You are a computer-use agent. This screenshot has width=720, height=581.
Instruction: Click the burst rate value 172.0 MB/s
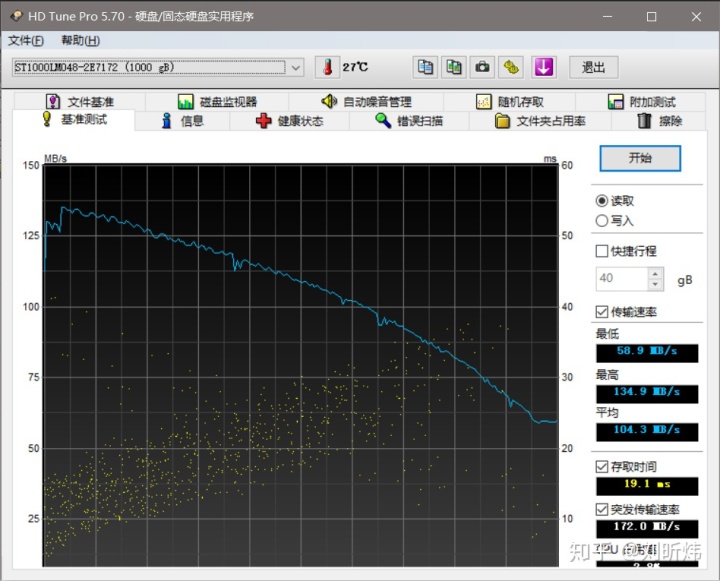[x=647, y=528]
